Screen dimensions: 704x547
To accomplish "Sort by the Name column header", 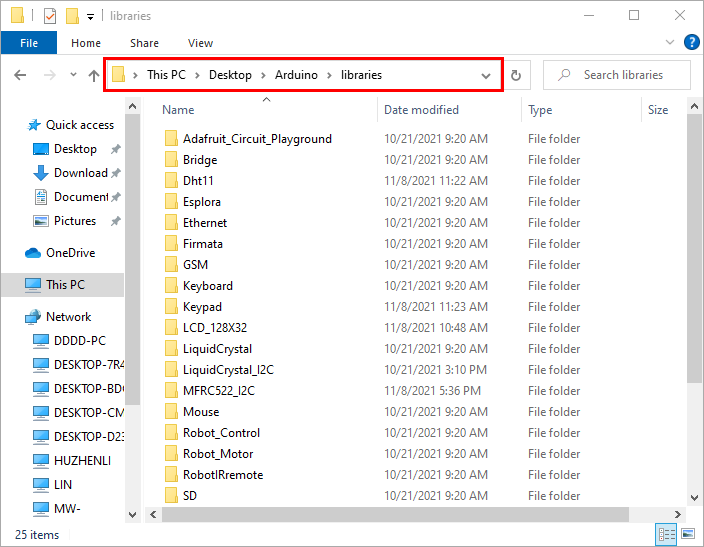I will click(x=178, y=110).
